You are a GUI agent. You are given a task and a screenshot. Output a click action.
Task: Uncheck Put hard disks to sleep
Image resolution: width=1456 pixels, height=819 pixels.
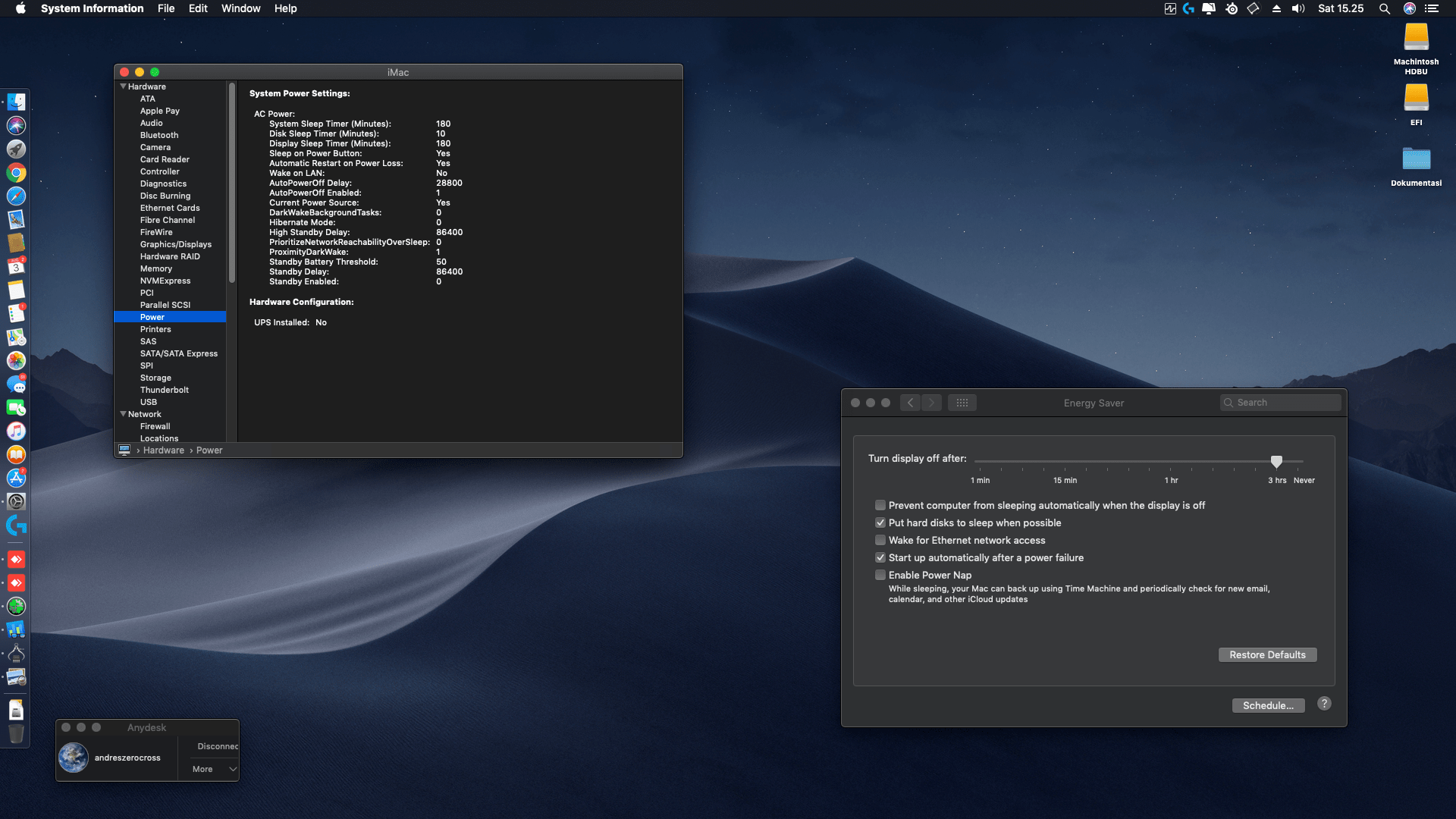(880, 522)
